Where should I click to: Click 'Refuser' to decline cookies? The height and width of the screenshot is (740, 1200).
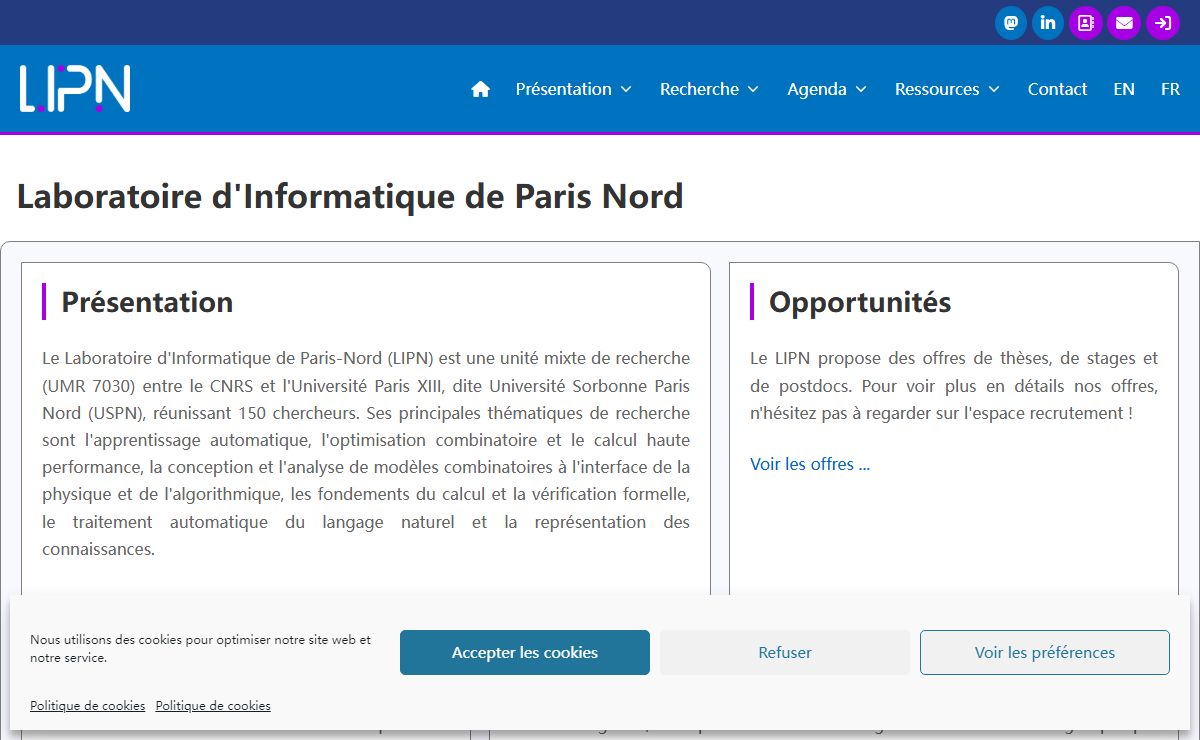click(785, 653)
